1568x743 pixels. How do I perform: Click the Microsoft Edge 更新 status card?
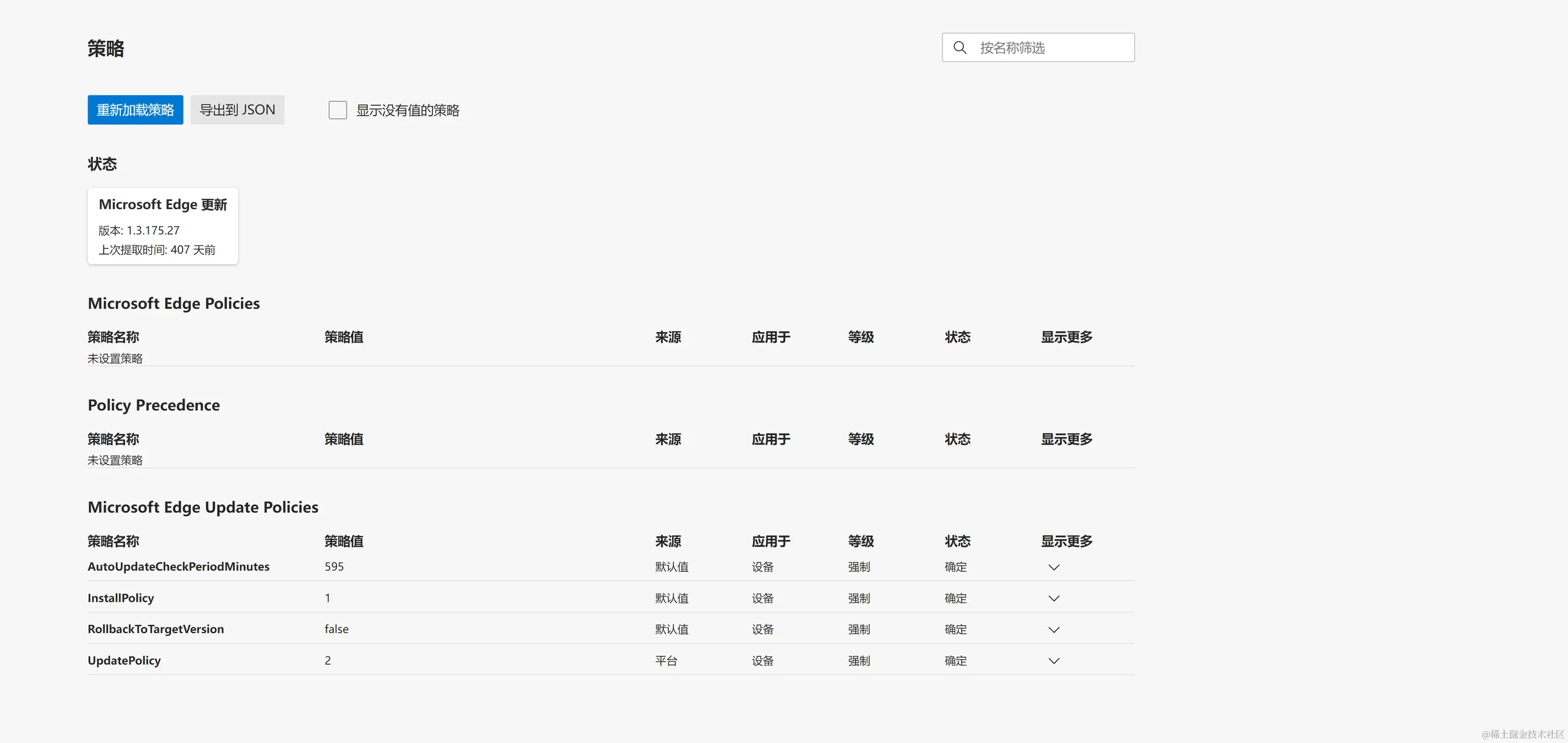tap(162, 226)
